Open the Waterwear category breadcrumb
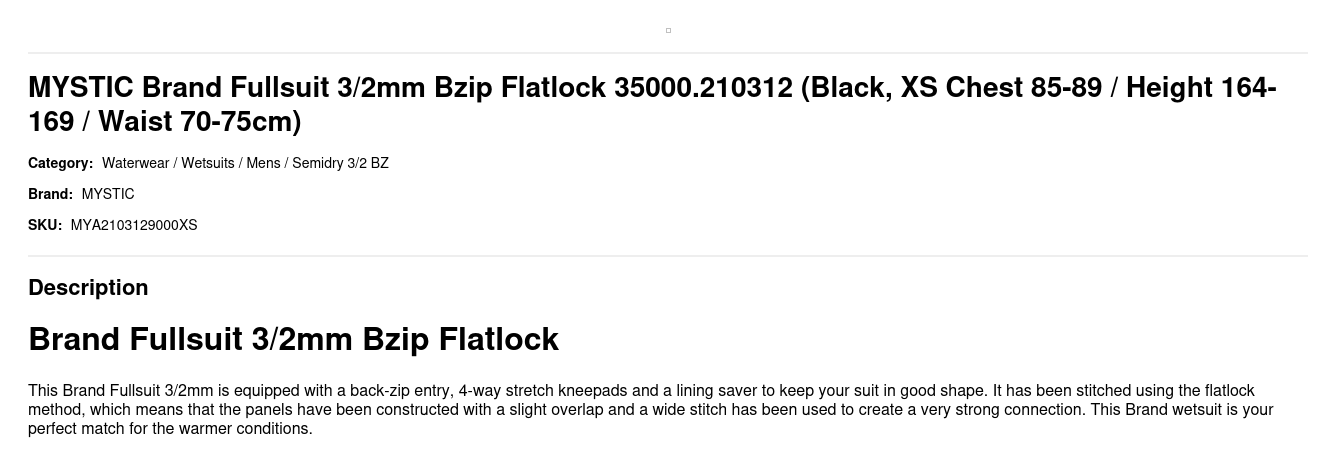1328x468 pixels. tap(135, 163)
